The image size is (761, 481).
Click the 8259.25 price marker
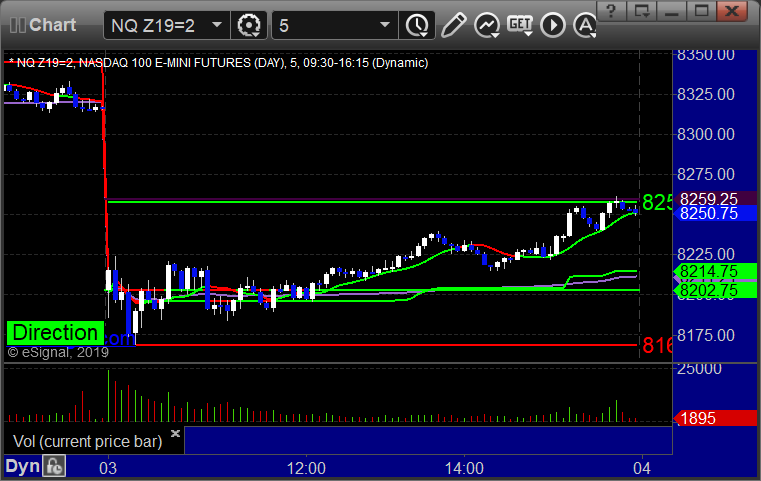713,199
